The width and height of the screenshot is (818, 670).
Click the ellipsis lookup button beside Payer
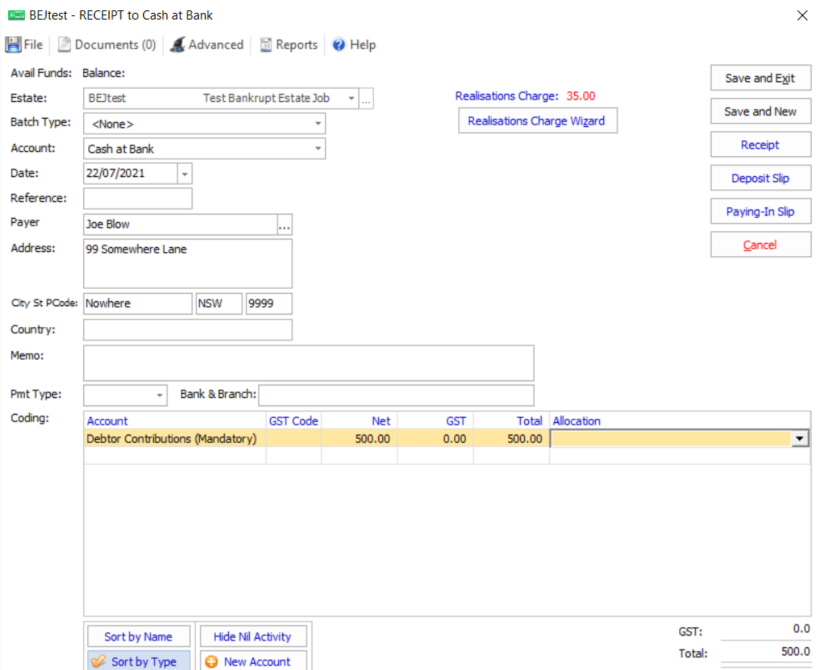tap(284, 225)
